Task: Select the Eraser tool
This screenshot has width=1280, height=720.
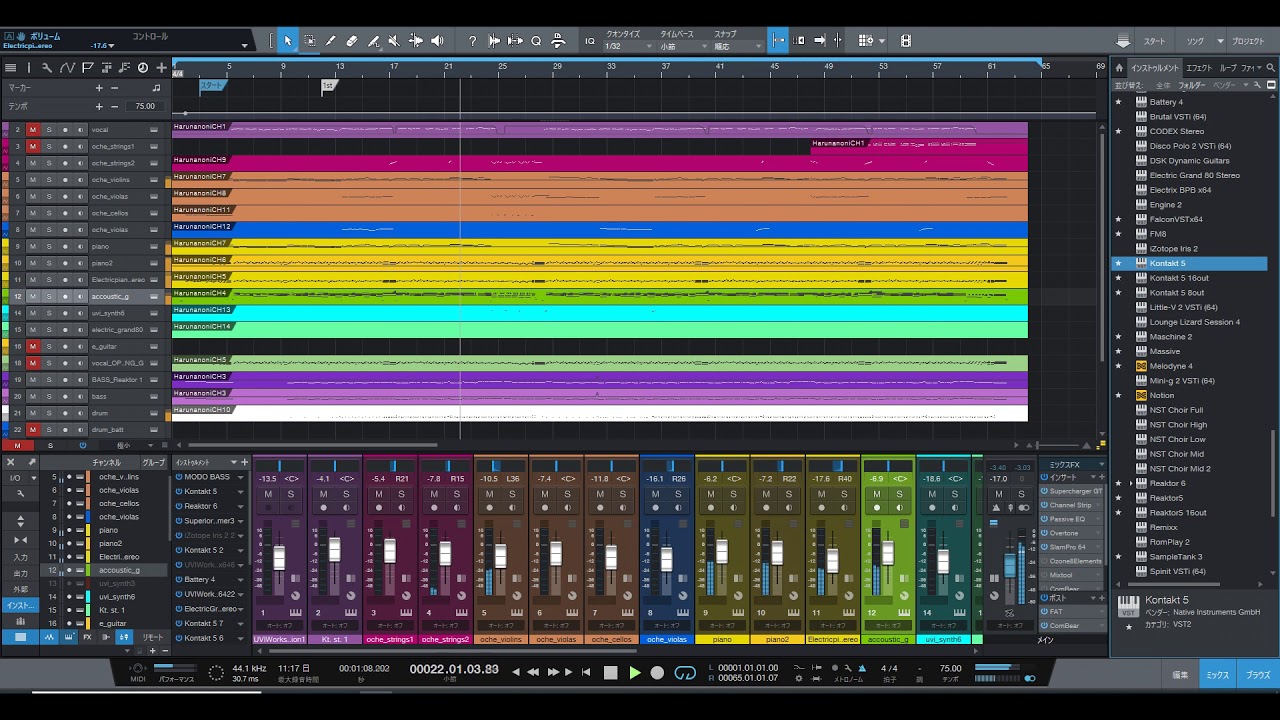Action: point(352,41)
